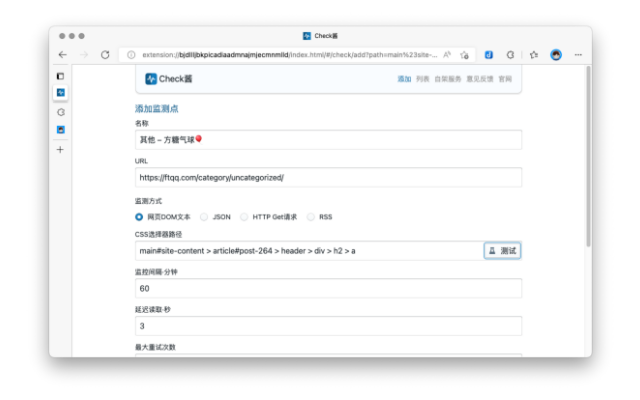Open the browser profile avatar

point(556,55)
